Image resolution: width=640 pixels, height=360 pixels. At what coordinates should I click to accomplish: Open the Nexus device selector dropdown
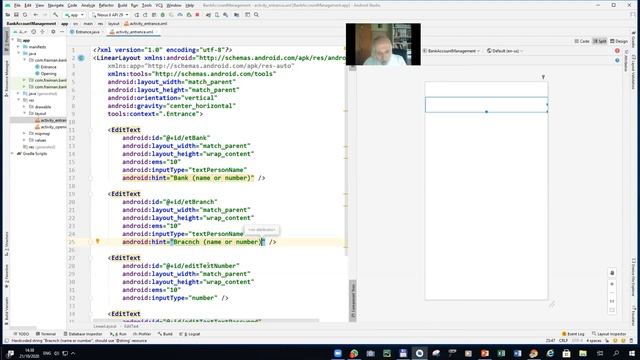click(110, 15)
